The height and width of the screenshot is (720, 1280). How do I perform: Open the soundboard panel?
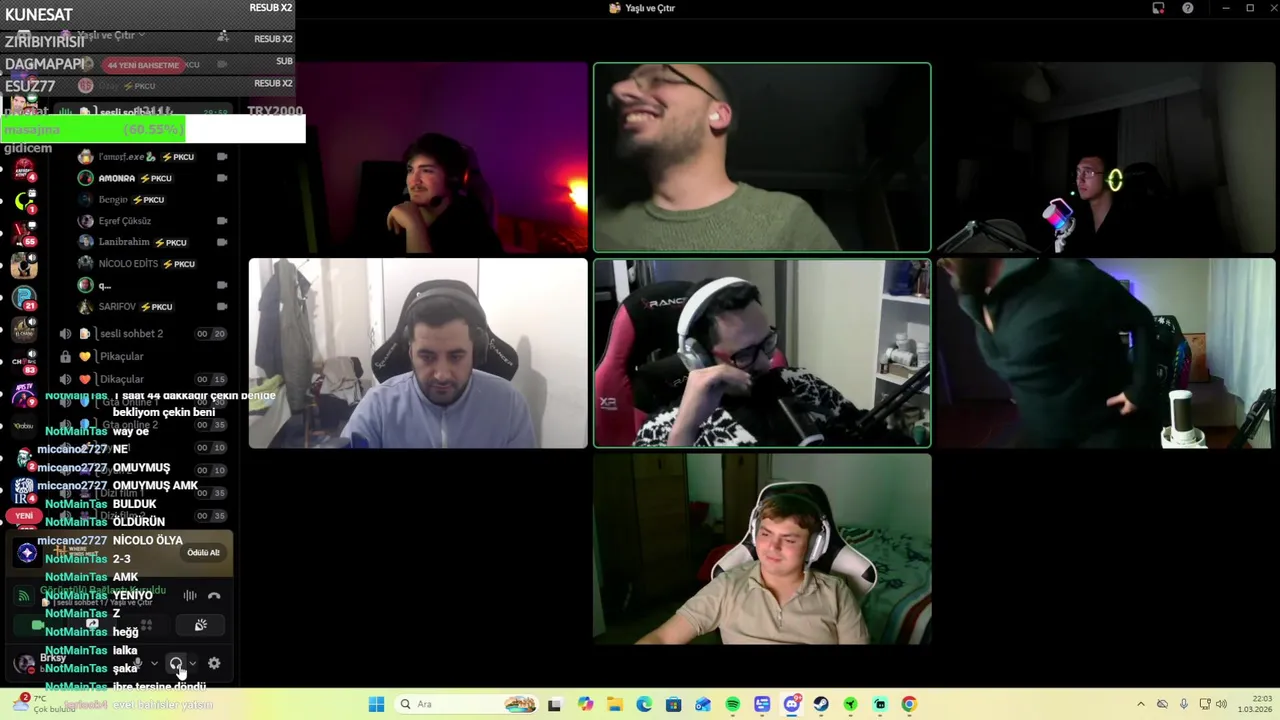[x=200, y=625]
